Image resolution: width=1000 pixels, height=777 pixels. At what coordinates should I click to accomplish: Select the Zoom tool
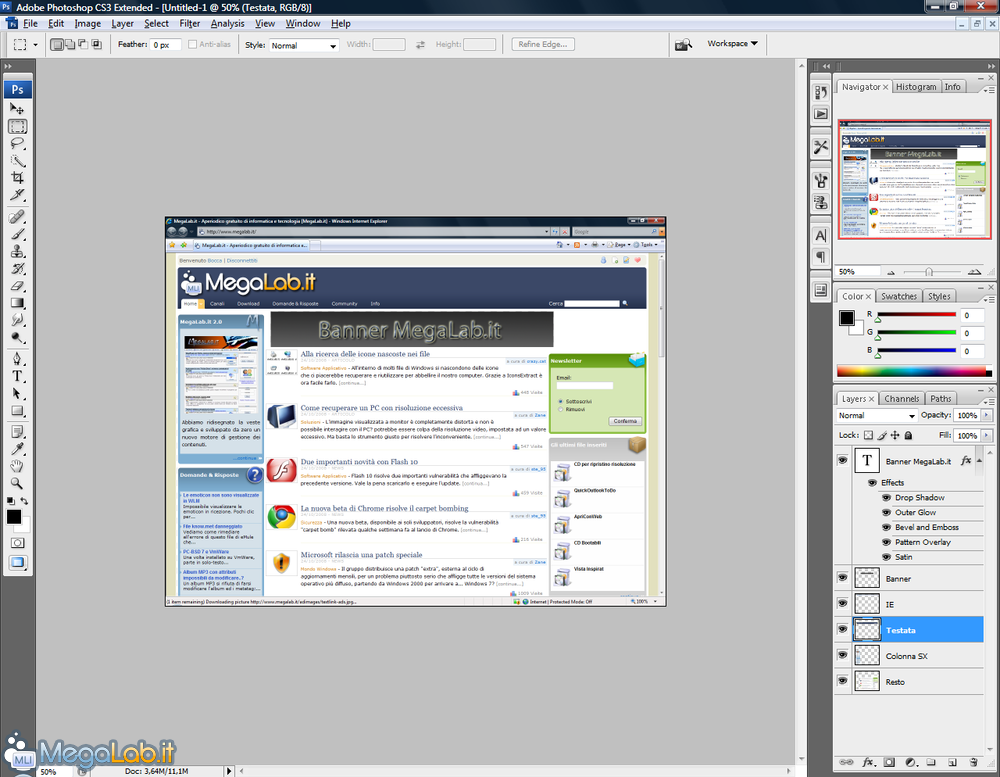tap(17, 484)
